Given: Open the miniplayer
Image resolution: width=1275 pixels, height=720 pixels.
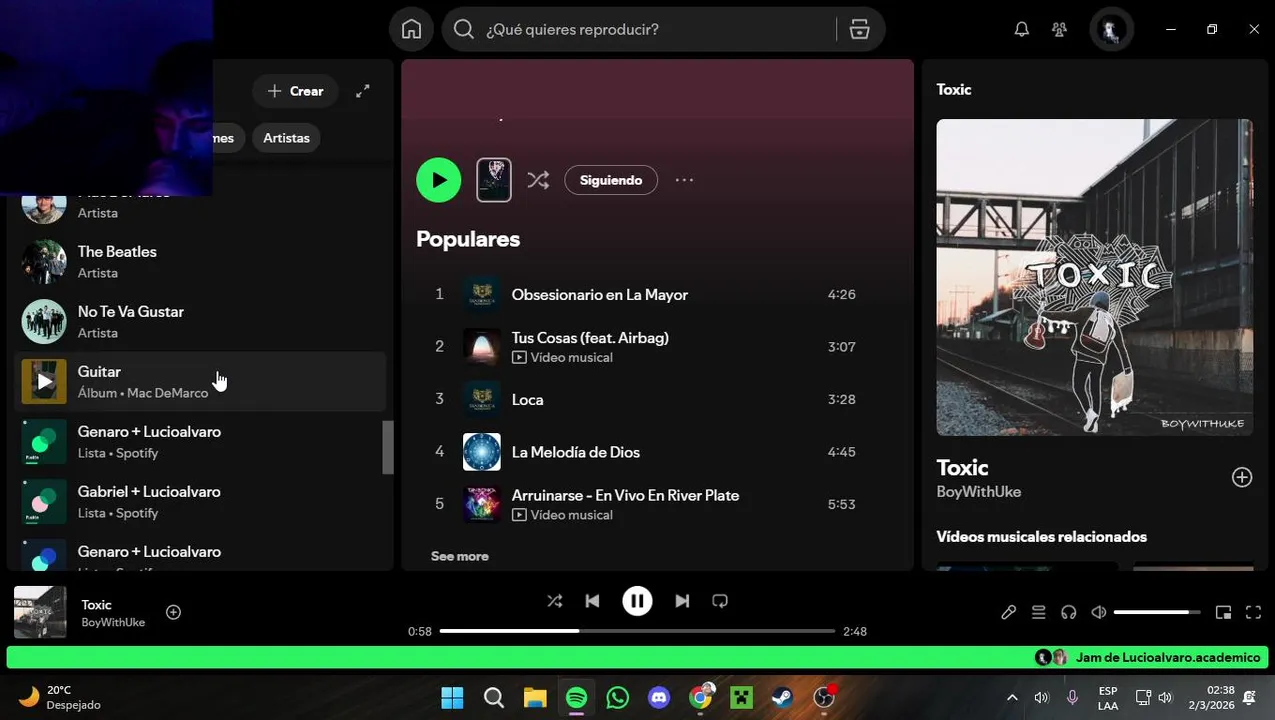Looking at the screenshot, I should pos(1223,612).
